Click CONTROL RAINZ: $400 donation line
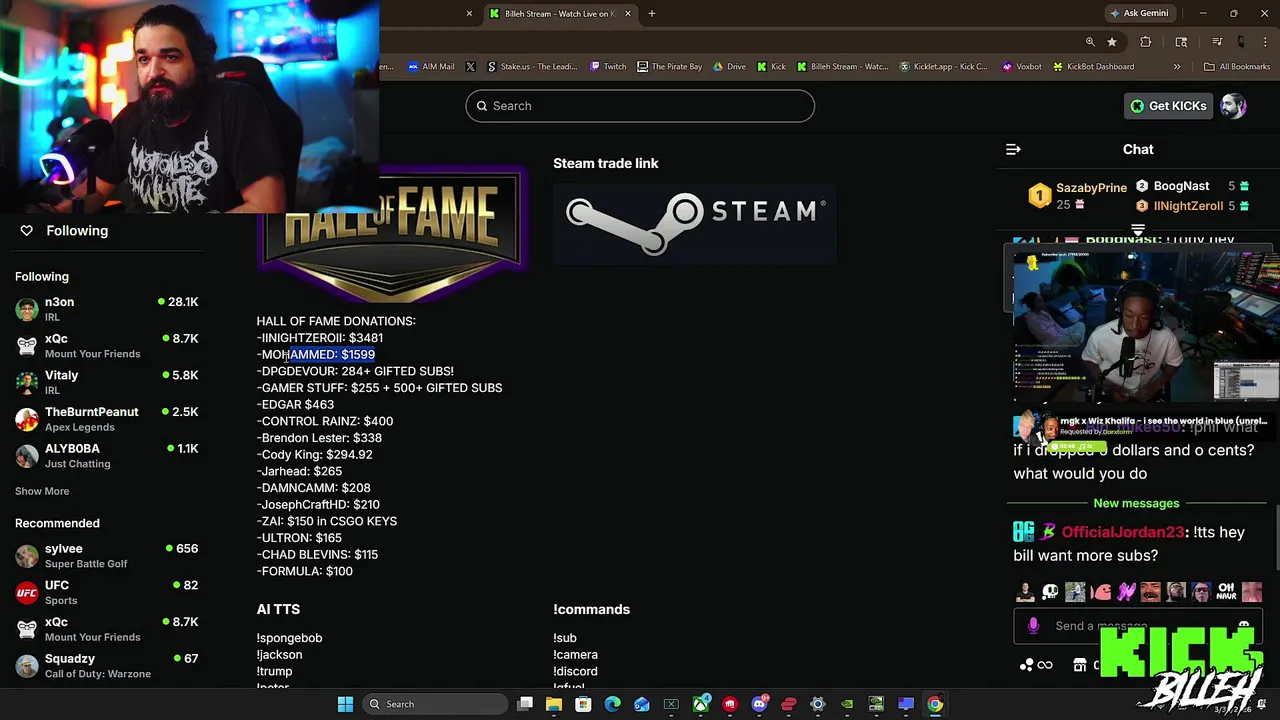1280x720 pixels. pos(325,421)
